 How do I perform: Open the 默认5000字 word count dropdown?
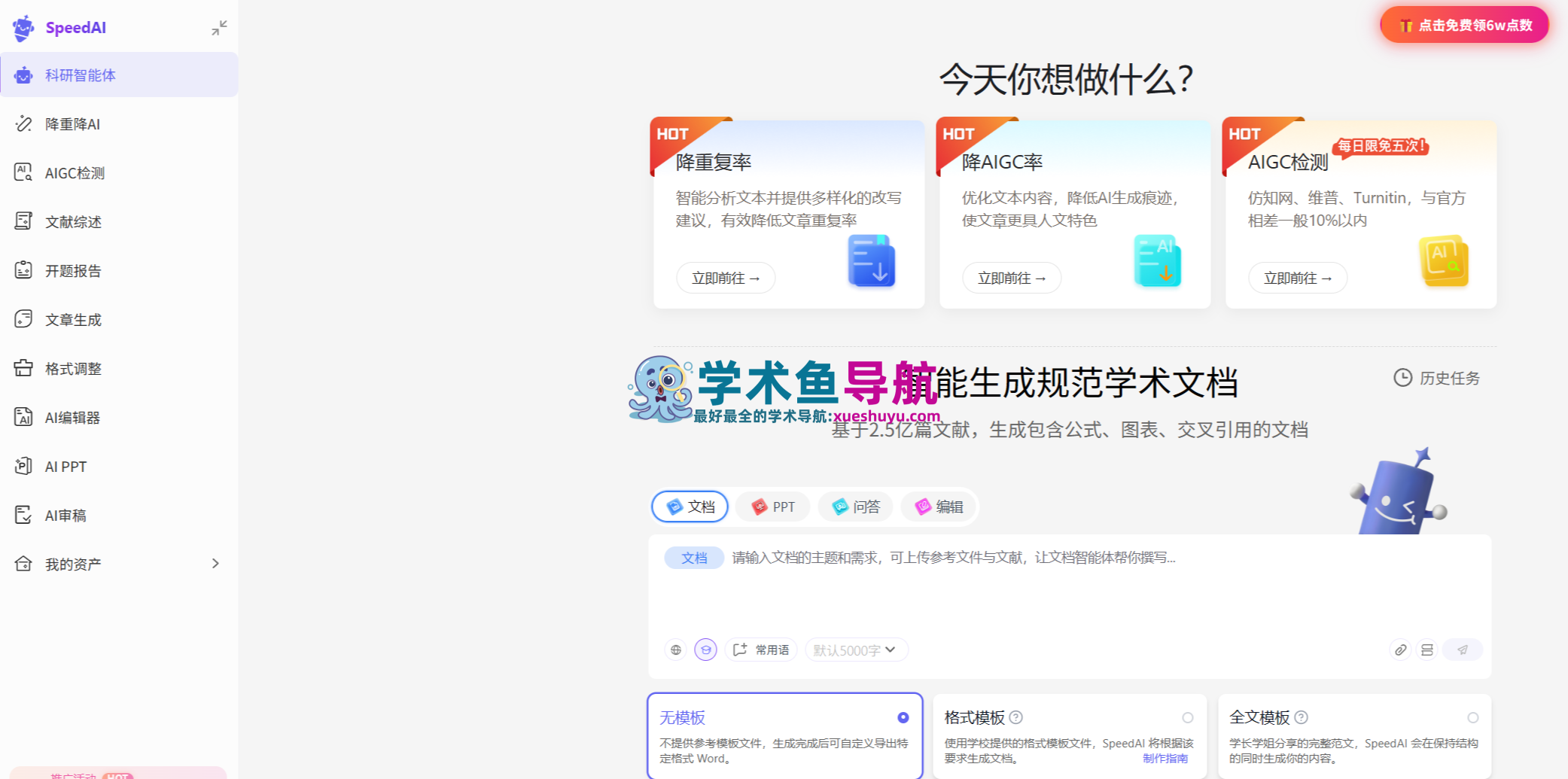click(x=856, y=649)
